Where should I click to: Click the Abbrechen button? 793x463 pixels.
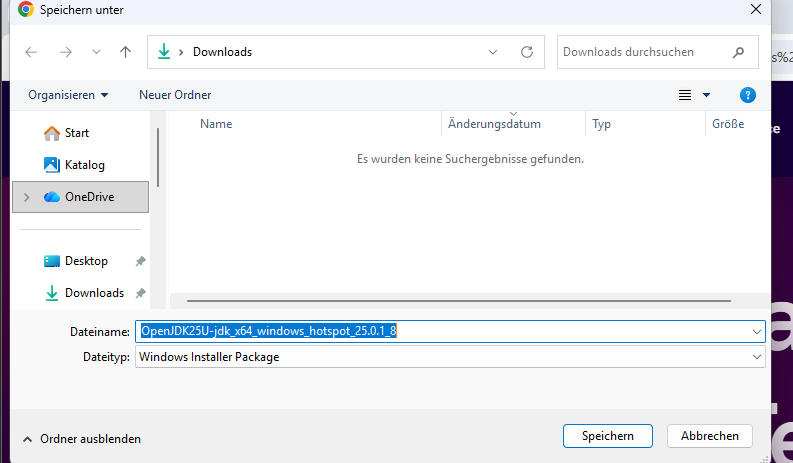(710, 436)
